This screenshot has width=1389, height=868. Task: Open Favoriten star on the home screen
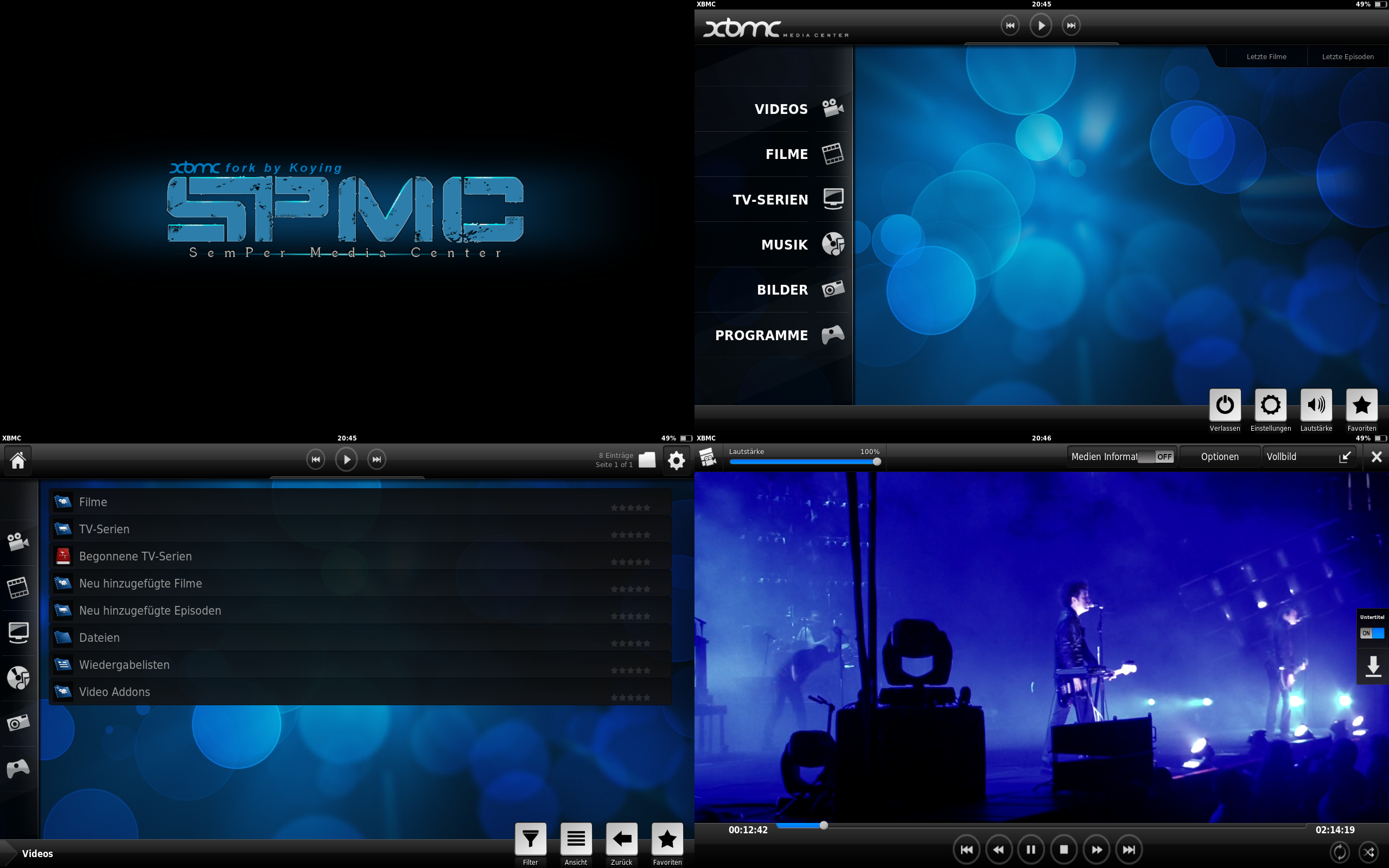coord(1361,405)
